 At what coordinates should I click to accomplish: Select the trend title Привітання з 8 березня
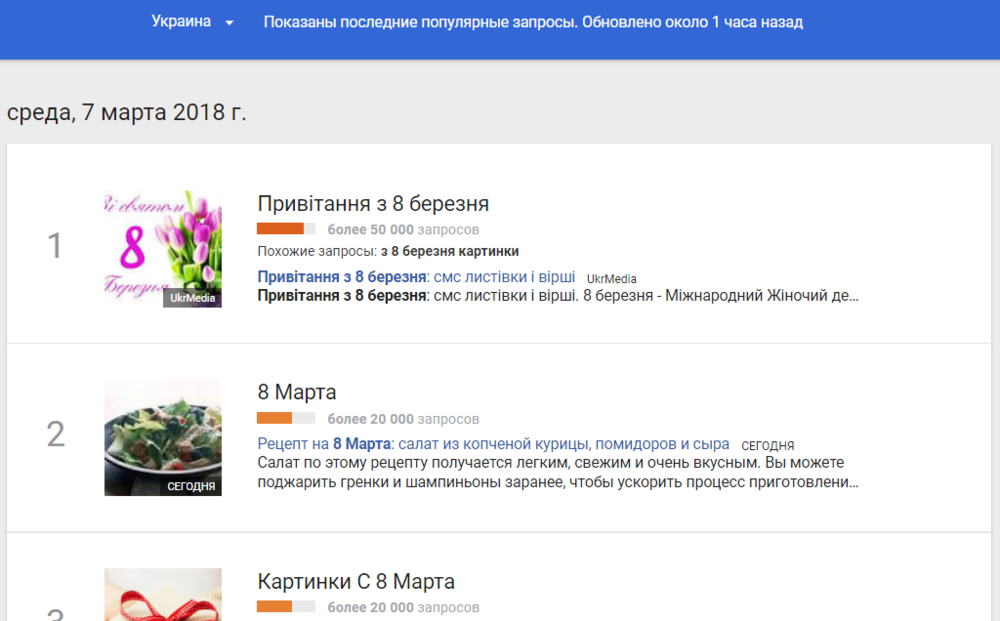click(x=373, y=204)
